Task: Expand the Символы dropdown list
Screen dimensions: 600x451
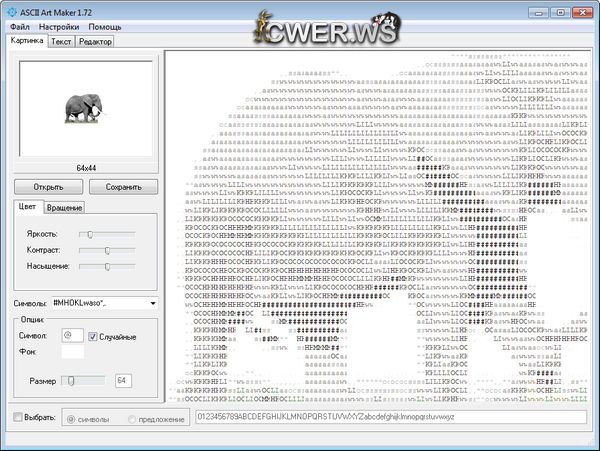Action: pyautogui.click(x=153, y=303)
